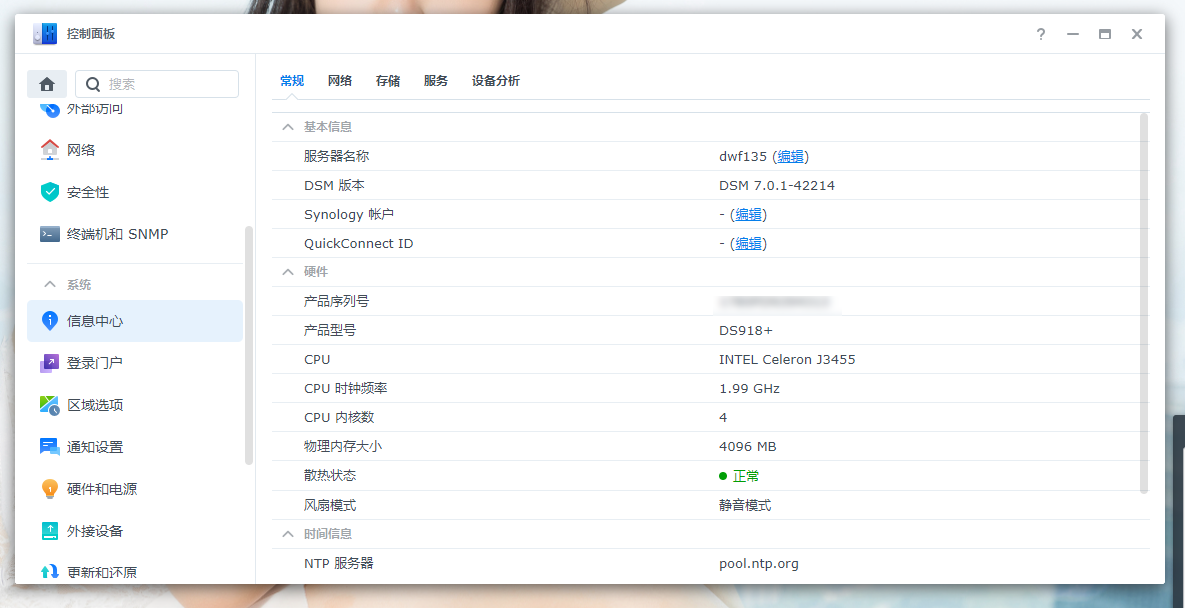This screenshot has height=608, width=1185.
Task: Switch to the 服务 tab
Action: [x=436, y=81]
